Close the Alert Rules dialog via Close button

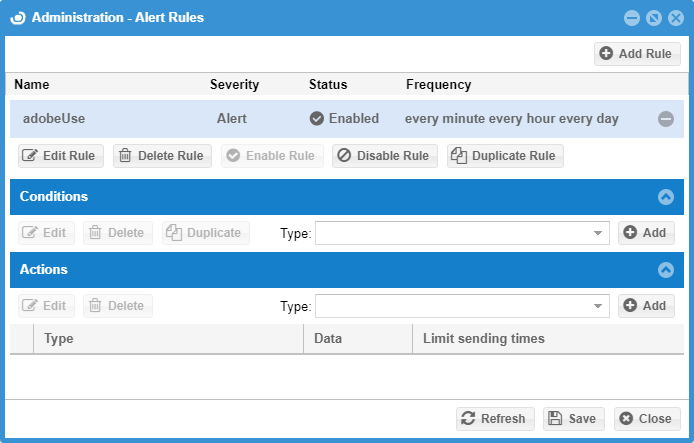[647, 419]
